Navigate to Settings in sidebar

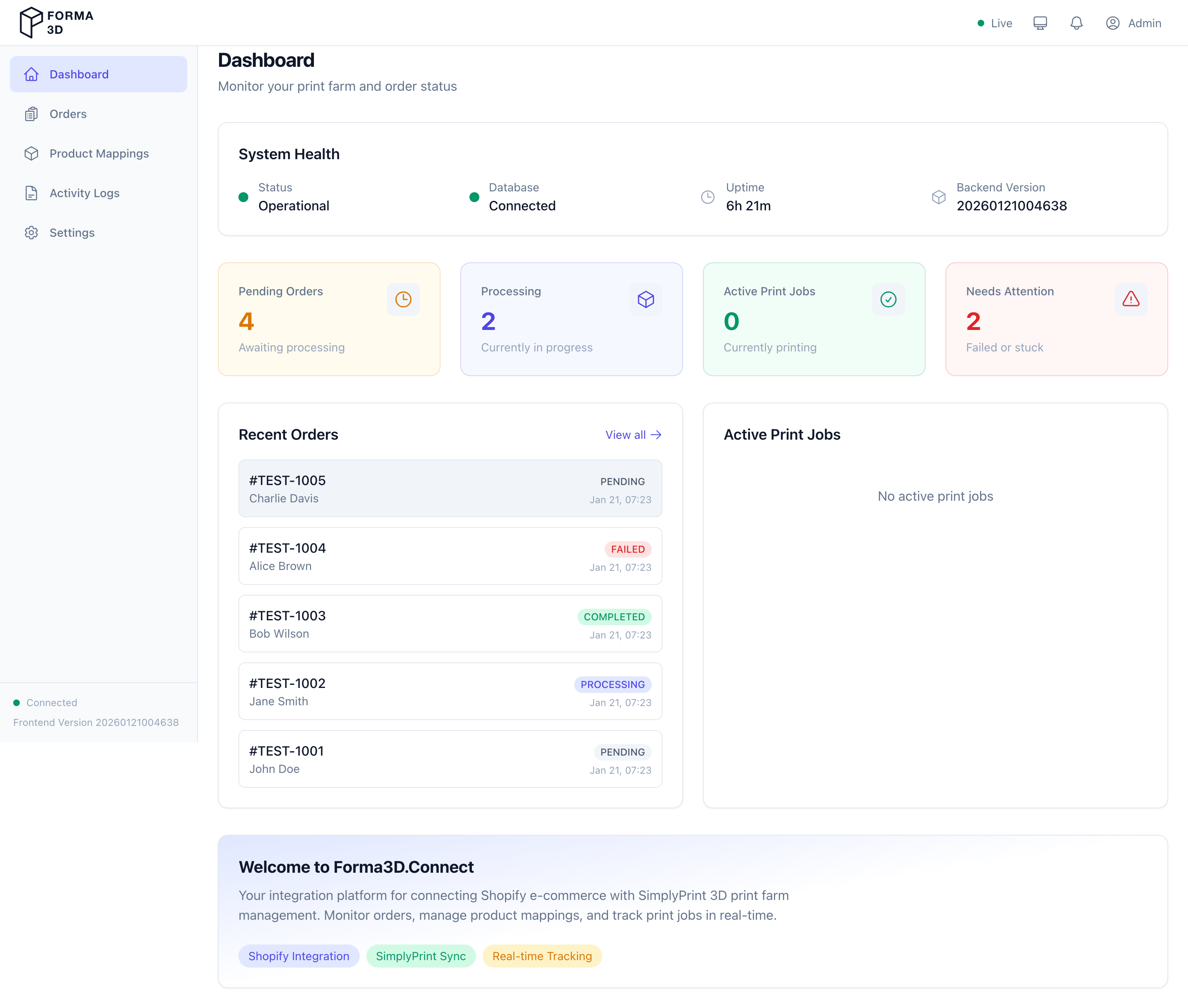[72, 233]
